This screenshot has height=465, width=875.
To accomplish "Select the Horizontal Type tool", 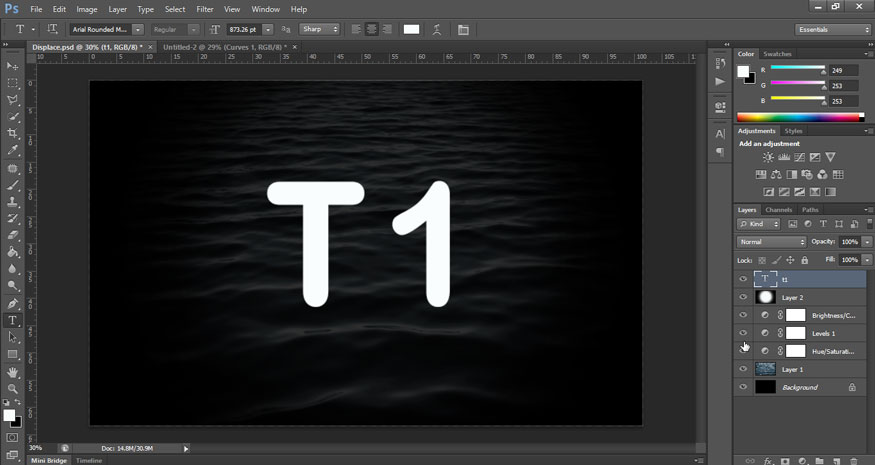I will coord(13,320).
